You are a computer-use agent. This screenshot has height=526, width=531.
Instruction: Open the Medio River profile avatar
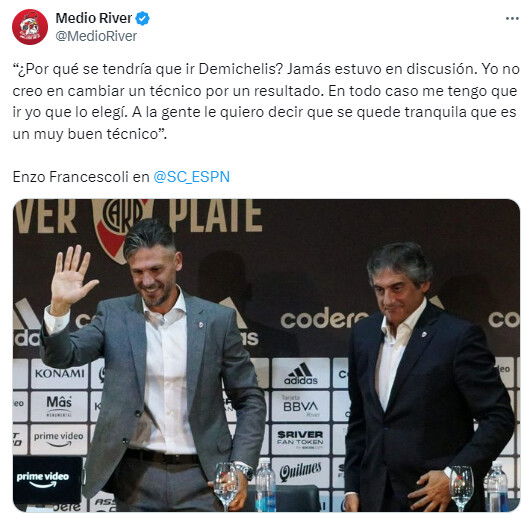pos(30,27)
